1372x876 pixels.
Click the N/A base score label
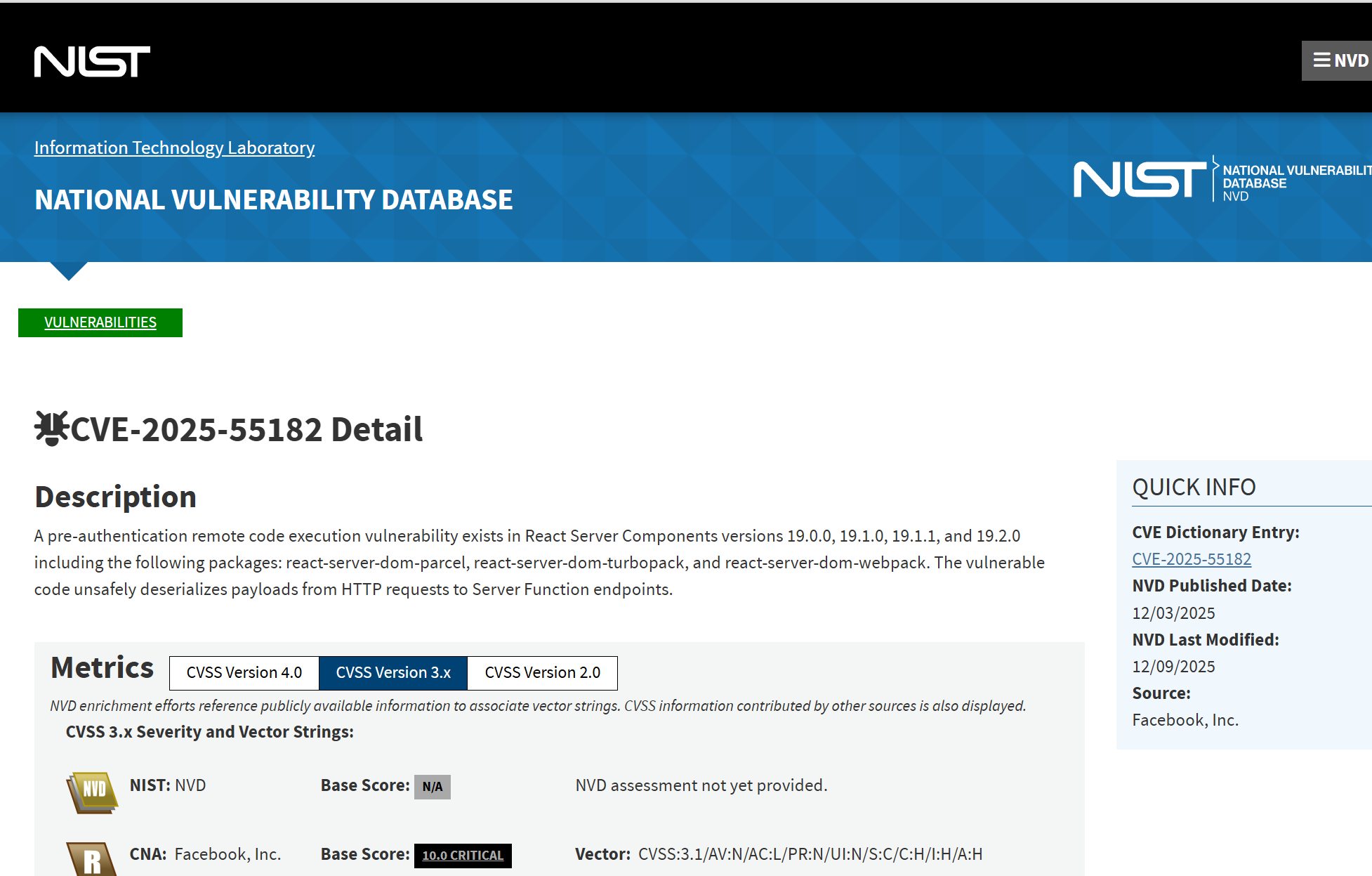pos(433,787)
